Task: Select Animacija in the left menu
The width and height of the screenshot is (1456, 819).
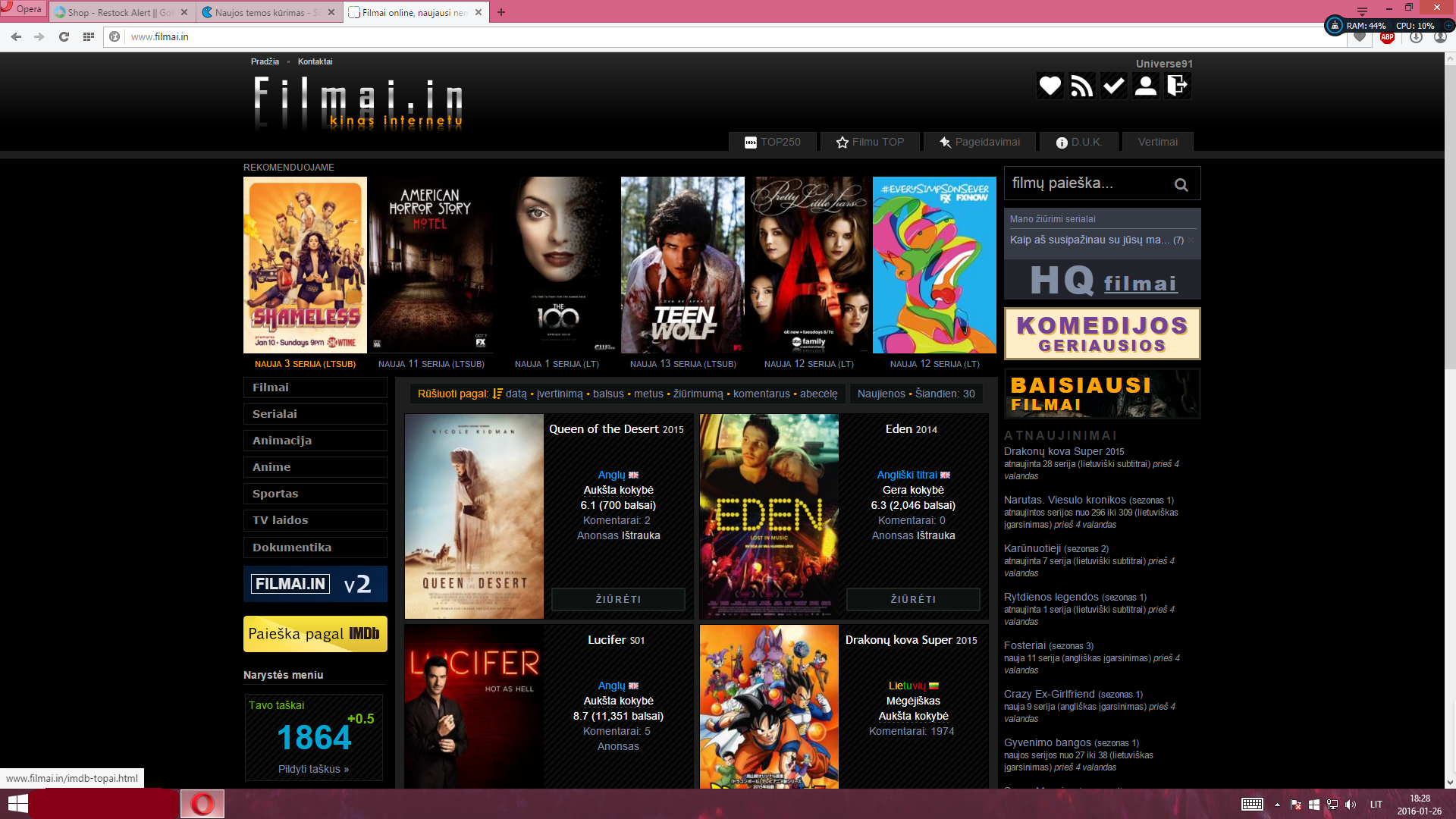Action: point(315,441)
